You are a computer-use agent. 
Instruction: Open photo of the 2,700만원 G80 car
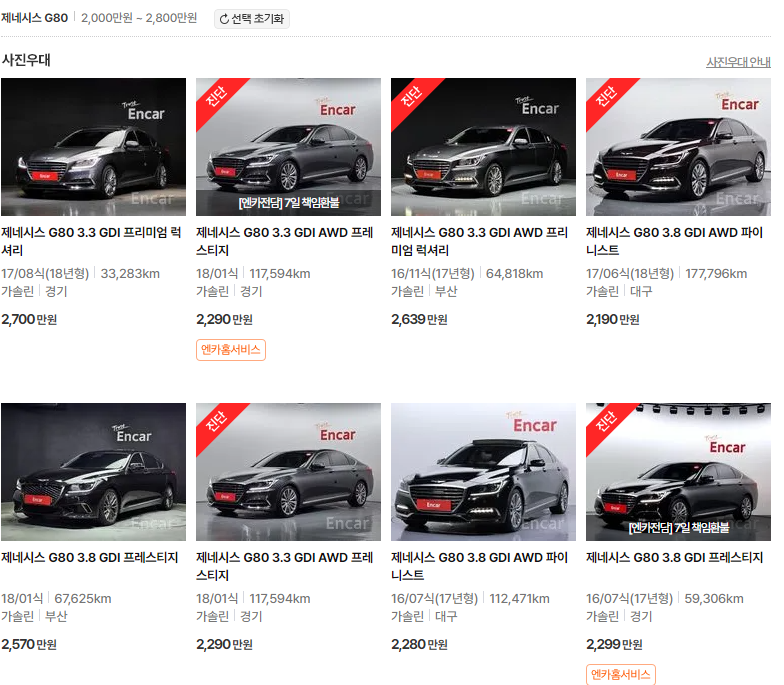pos(94,147)
